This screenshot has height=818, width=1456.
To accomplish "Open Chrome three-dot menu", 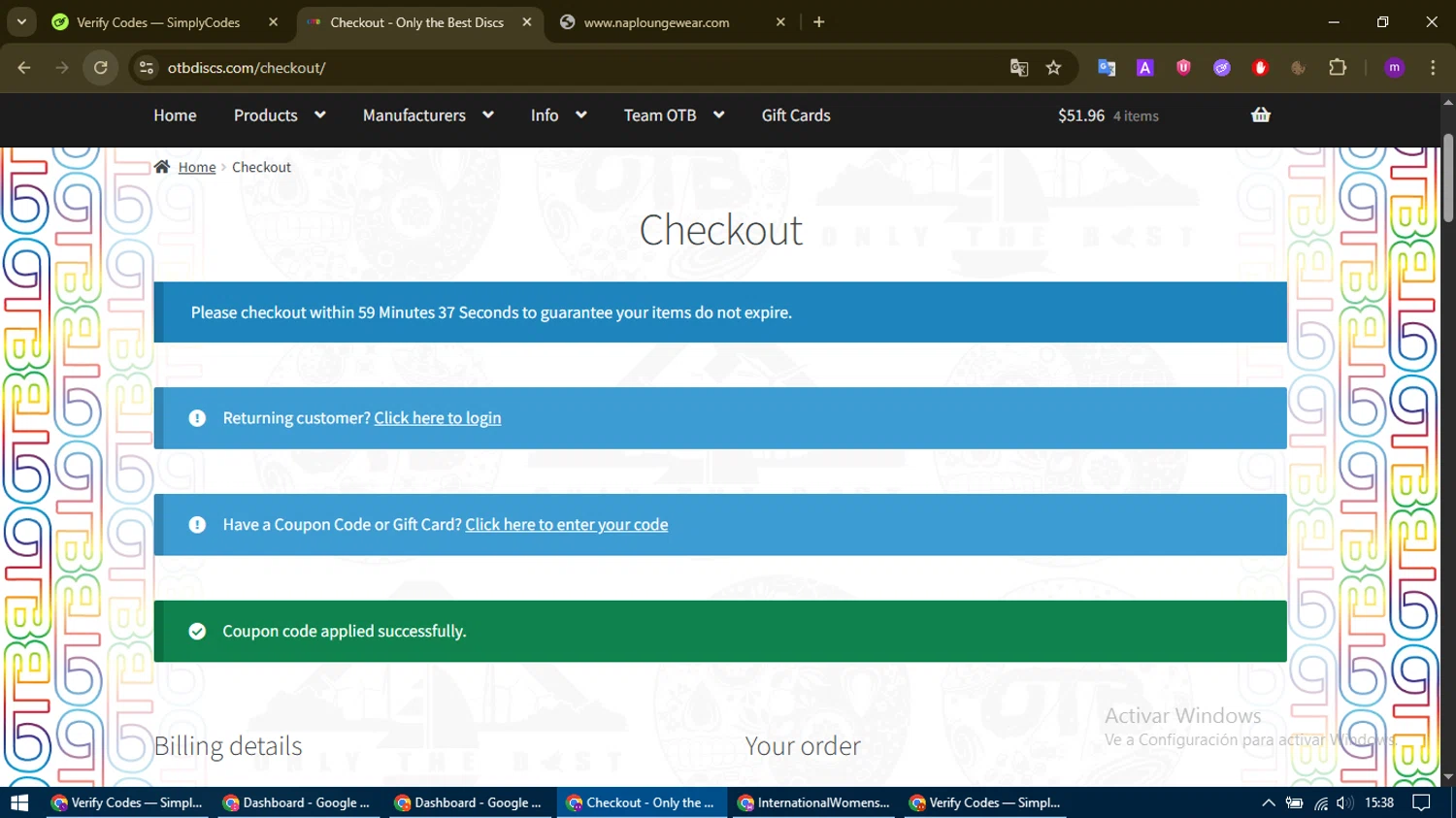I will coord(1433,68).
